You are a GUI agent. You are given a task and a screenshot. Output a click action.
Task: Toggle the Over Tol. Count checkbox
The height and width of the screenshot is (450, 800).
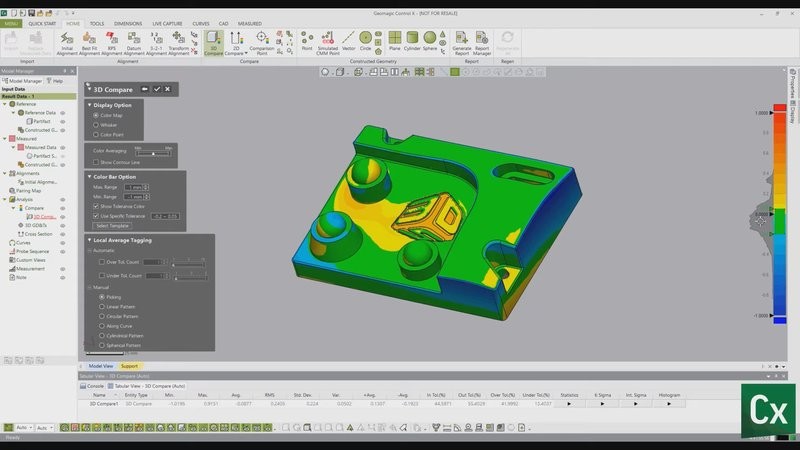pyautogui.click(x=101, y=261)
